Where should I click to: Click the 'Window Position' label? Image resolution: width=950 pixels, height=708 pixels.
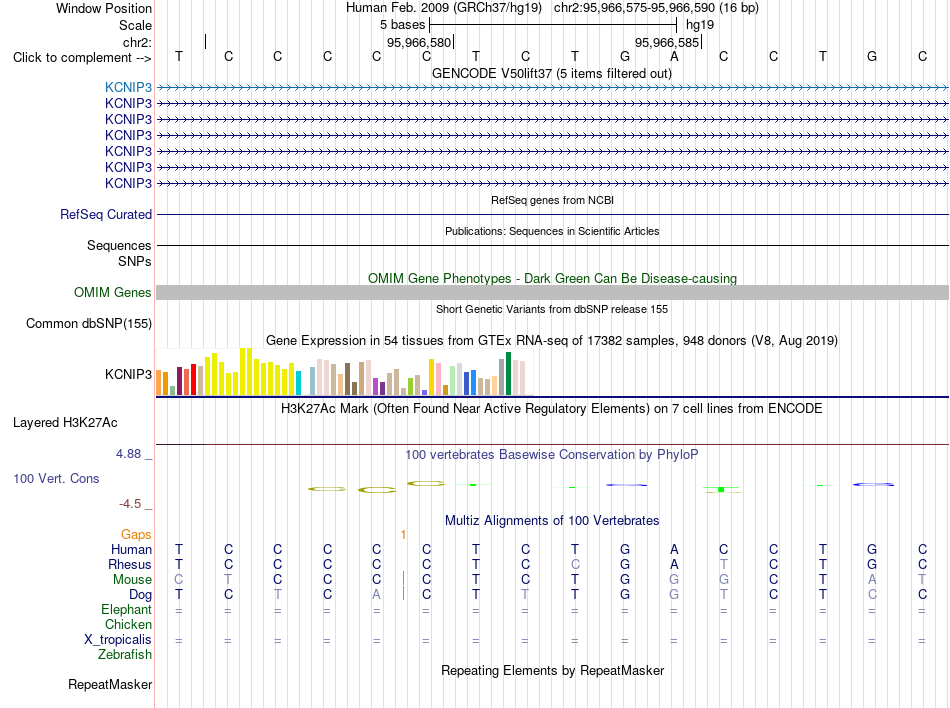[104, 8]
